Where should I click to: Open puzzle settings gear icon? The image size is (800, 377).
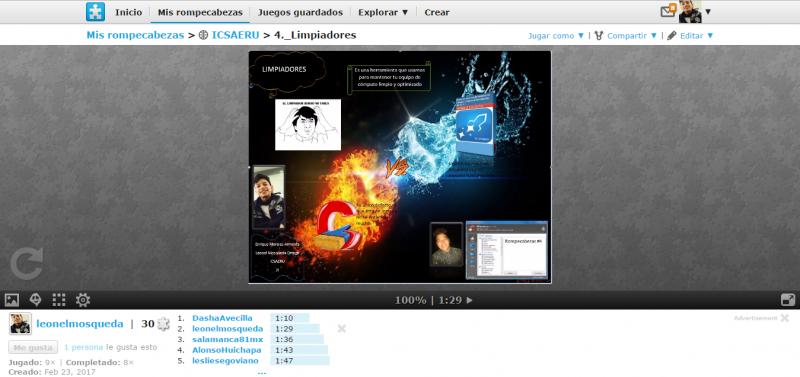83,300
